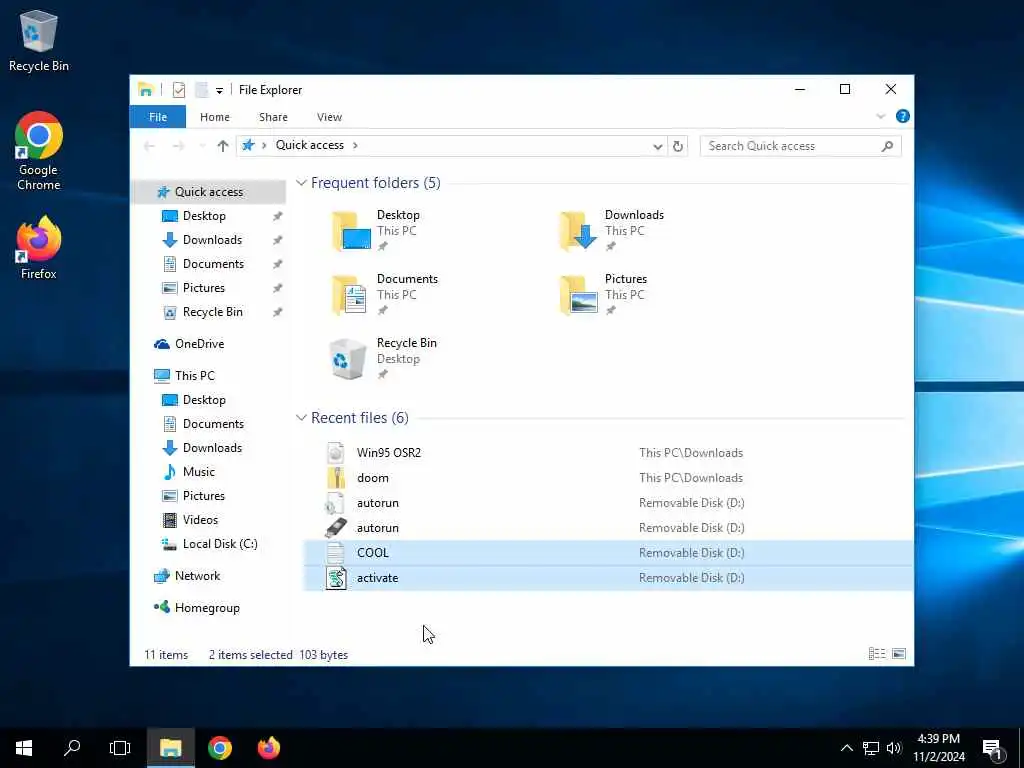Select Videos in navigation pane

coord(200,520)
